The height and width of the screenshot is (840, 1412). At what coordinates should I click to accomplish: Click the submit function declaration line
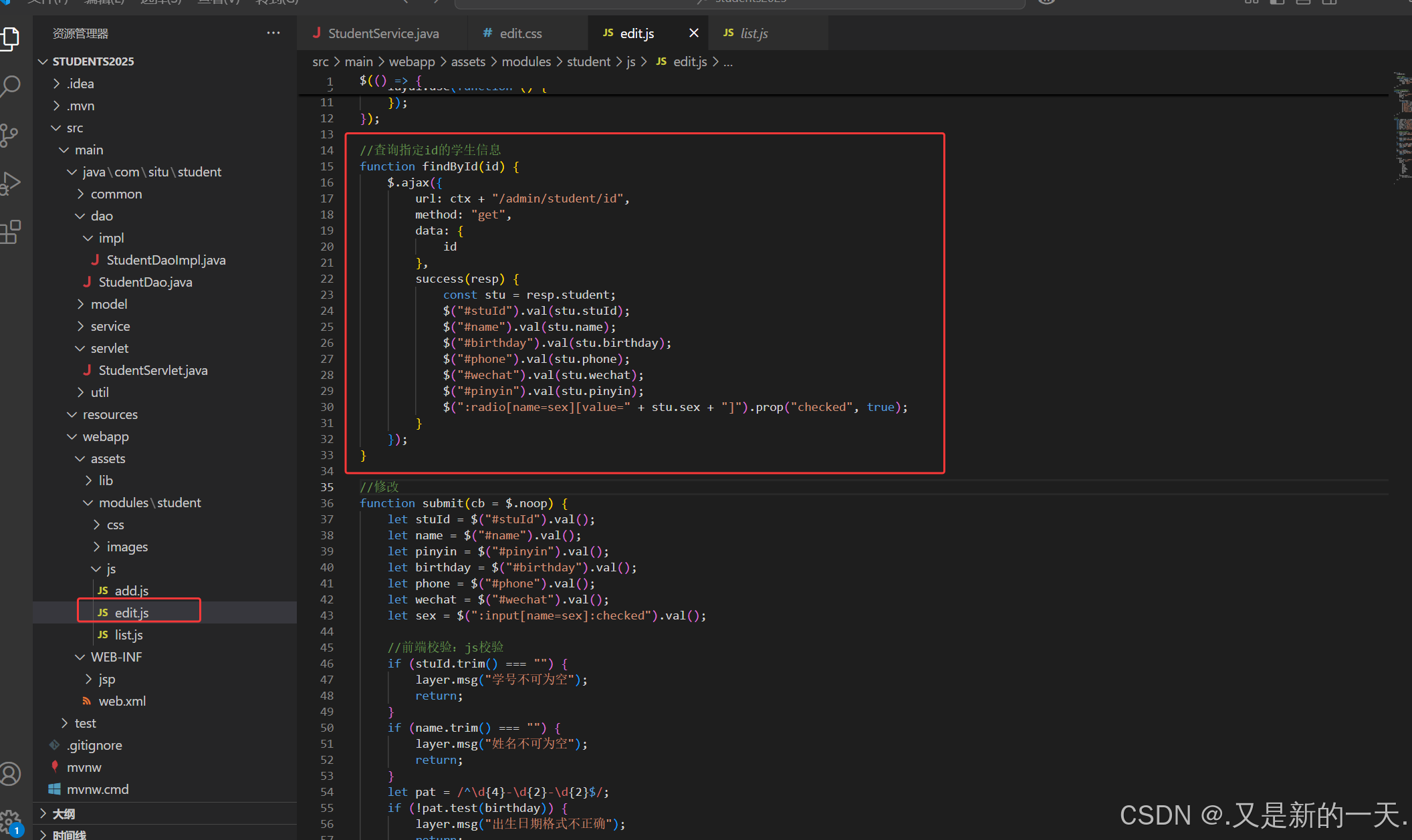point(464,503)
